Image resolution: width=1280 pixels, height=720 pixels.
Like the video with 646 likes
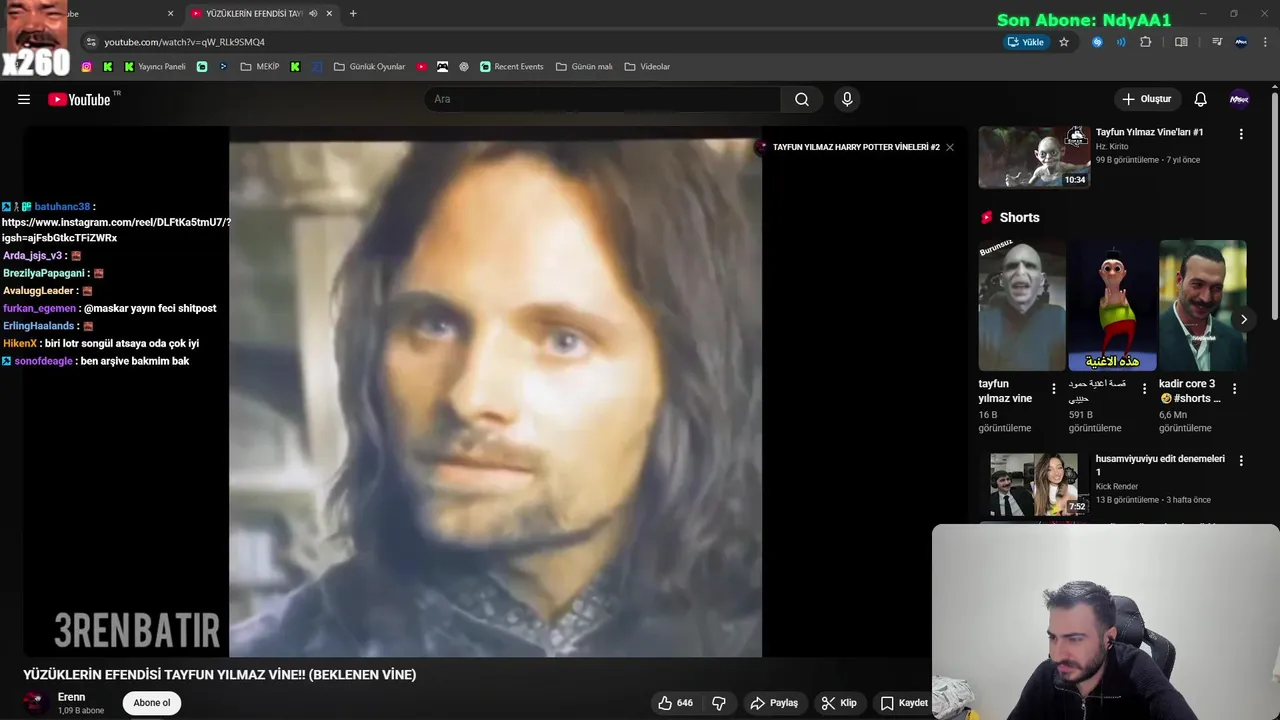[x=675, y=703]
